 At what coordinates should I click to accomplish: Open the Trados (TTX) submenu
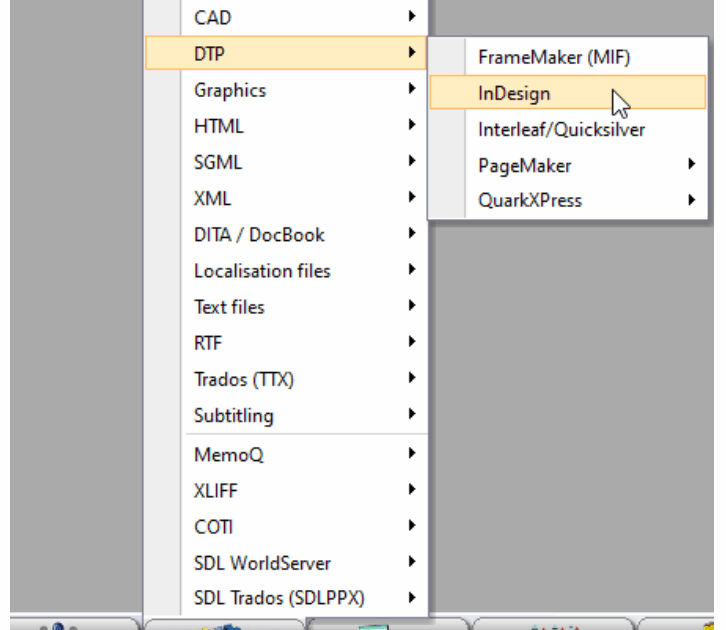point(286,379)
